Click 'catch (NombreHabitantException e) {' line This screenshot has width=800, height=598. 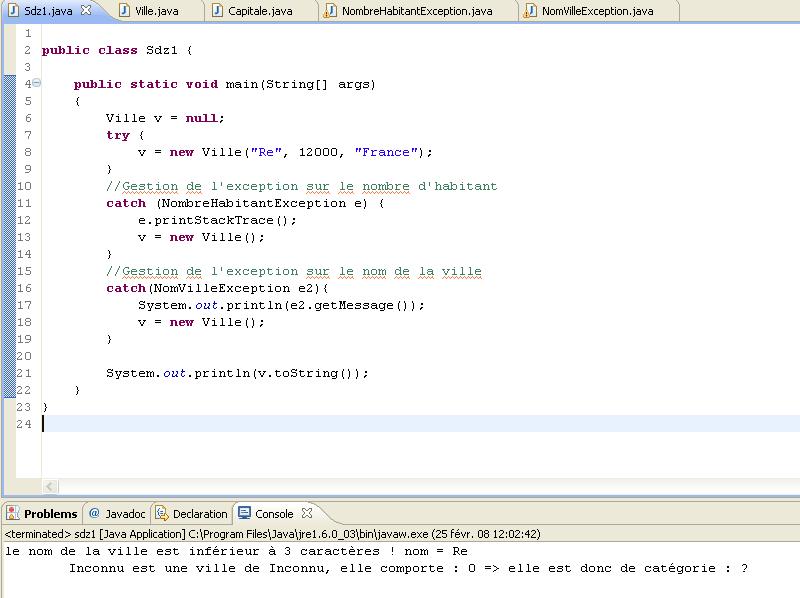point(245,203)
